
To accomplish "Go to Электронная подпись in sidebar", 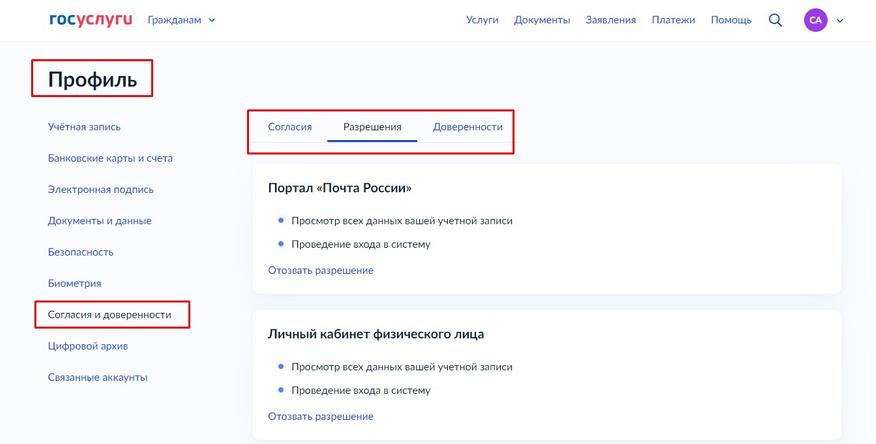I will coord(101,189).
